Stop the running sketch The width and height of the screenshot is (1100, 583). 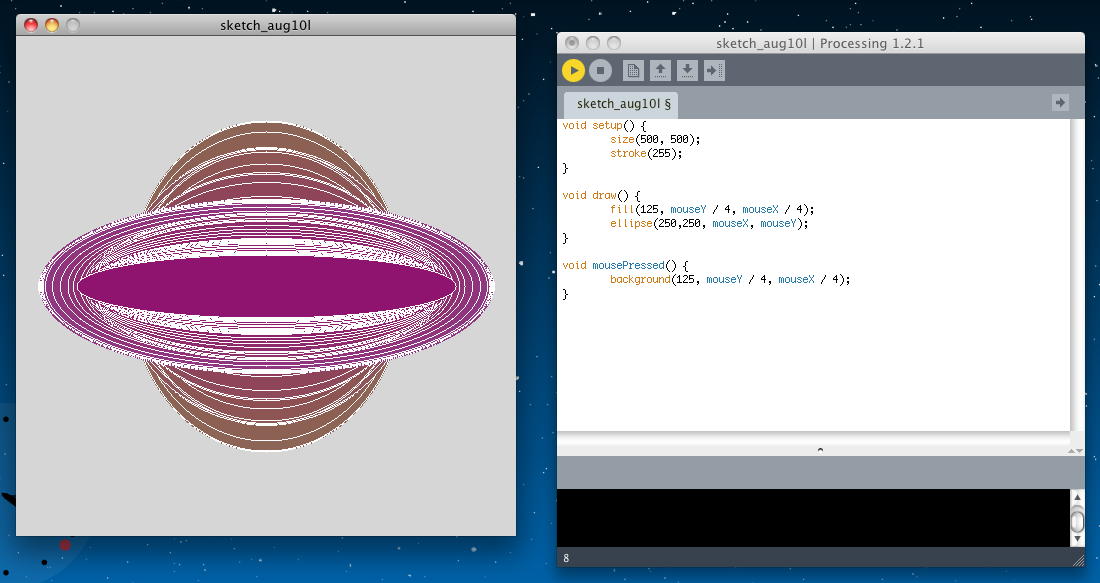point(600,70)
